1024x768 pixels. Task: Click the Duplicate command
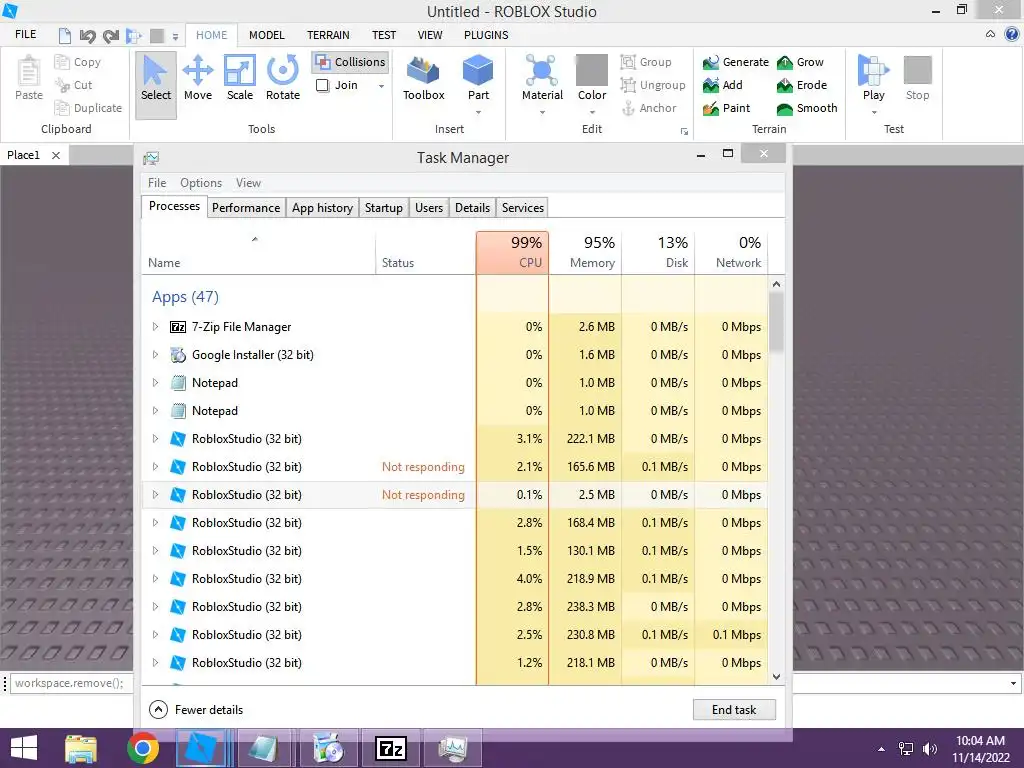pyautogui.click(x=88, y=108)
